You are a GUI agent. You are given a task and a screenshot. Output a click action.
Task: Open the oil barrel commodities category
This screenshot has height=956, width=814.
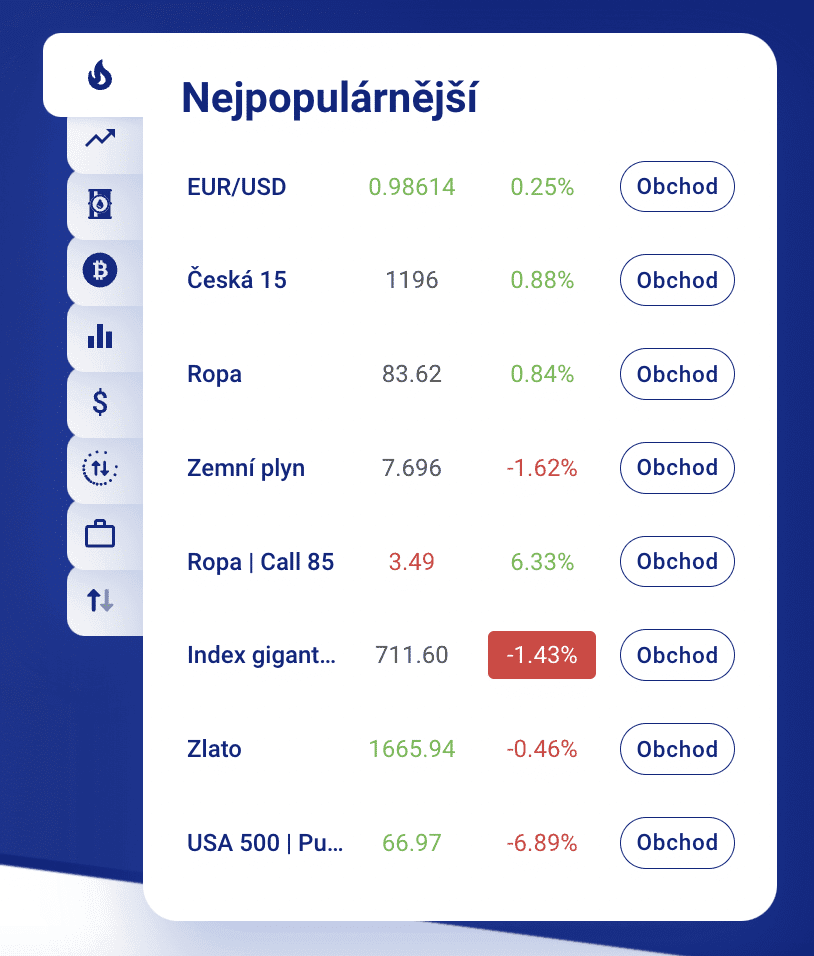point(100,204)
